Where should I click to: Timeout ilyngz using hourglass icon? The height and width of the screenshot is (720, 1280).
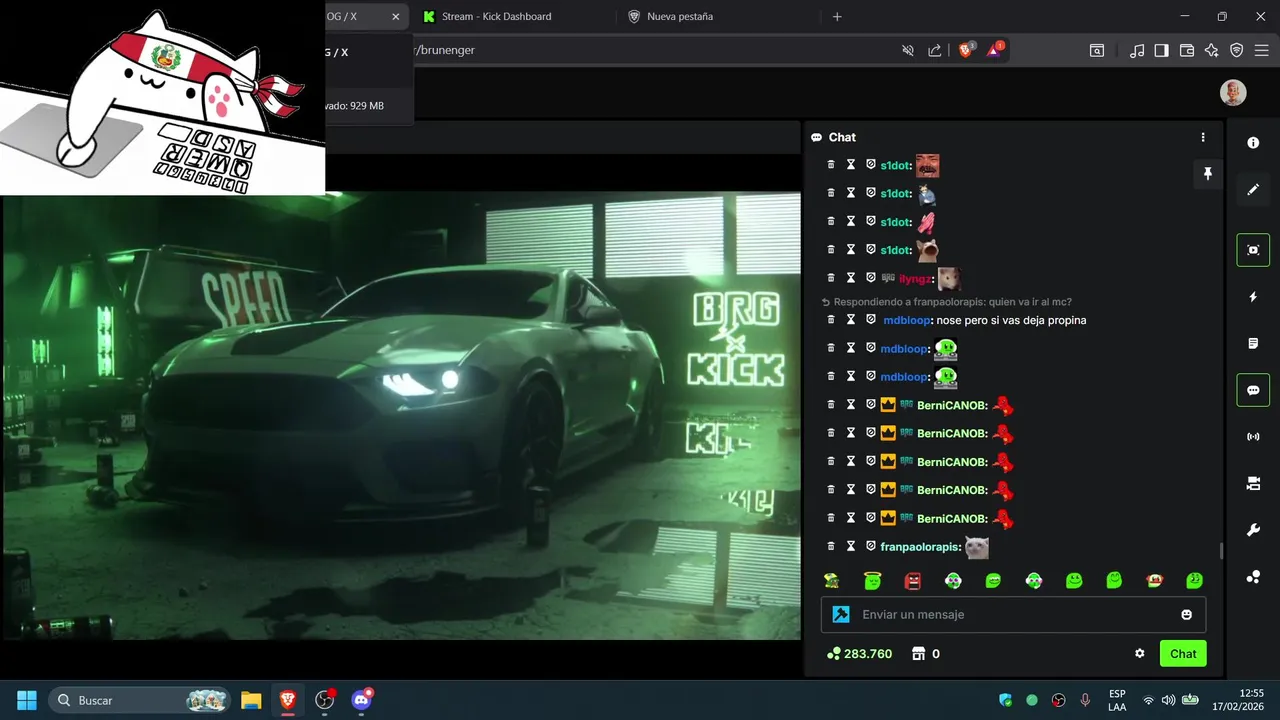pyautogui.click(x=851, y=278)
